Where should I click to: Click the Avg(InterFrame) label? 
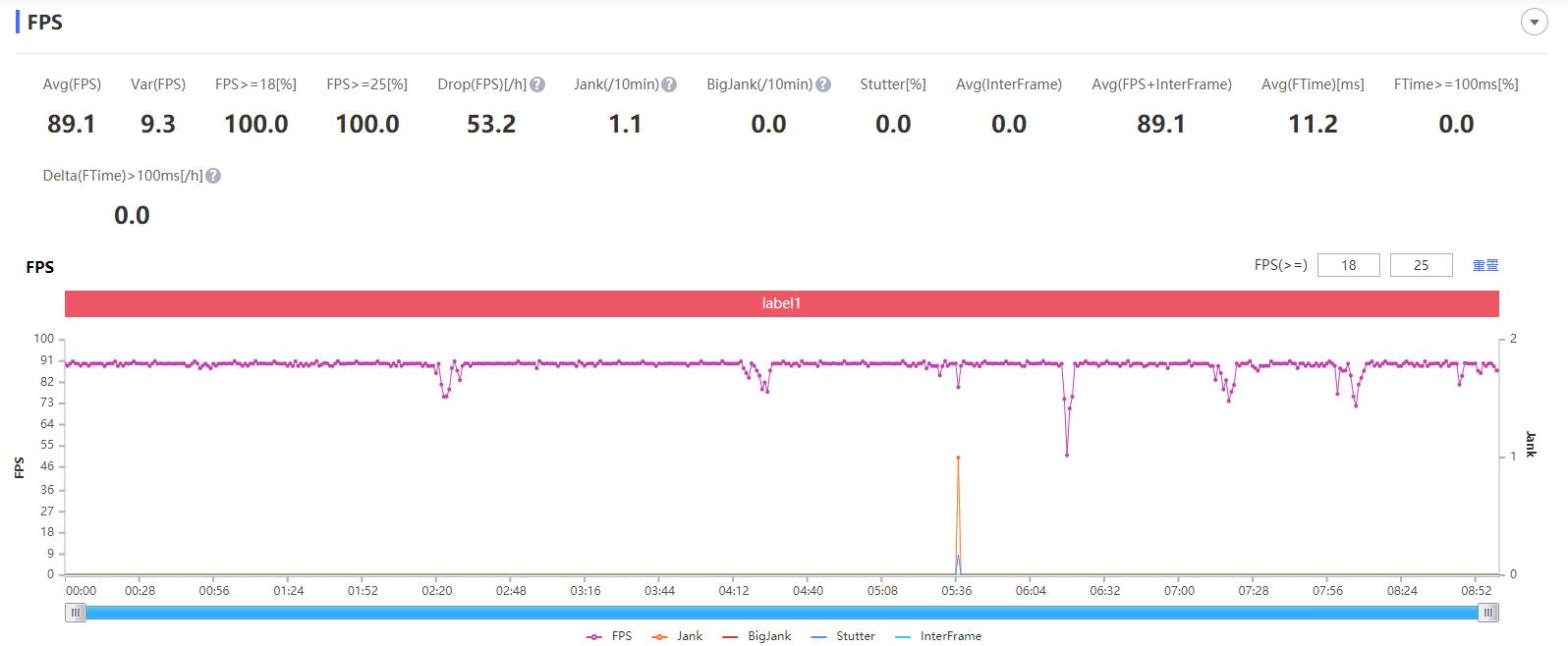tap(1009, 84)
